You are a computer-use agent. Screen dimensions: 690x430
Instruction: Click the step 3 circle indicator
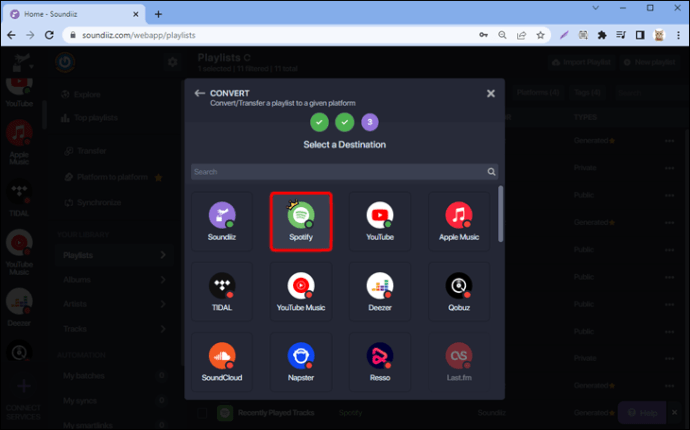[x=370, y=122]
